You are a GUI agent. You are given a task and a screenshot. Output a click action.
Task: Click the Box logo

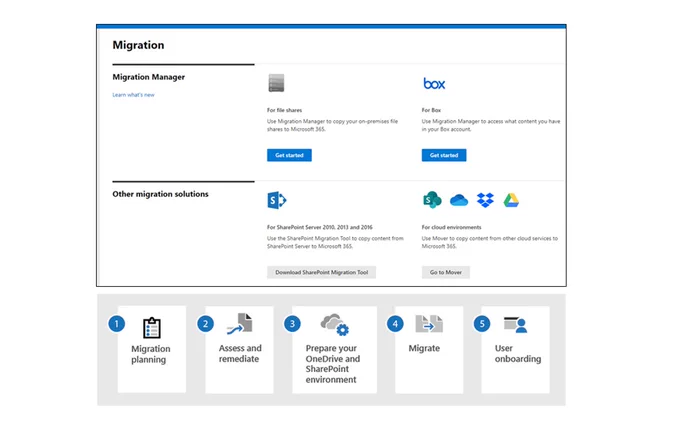[x=434, y=83]
